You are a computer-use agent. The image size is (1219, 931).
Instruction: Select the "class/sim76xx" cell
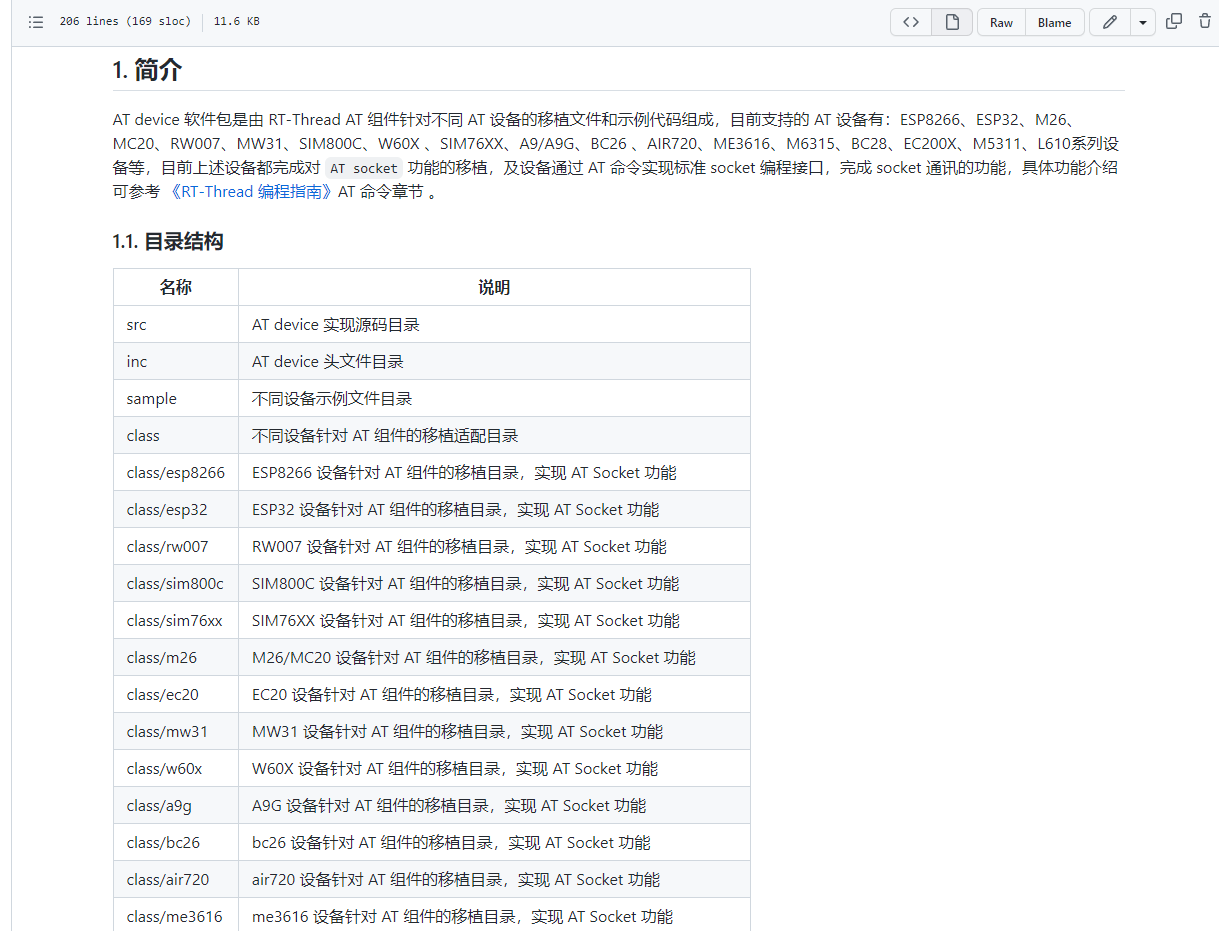coord(176,620)
